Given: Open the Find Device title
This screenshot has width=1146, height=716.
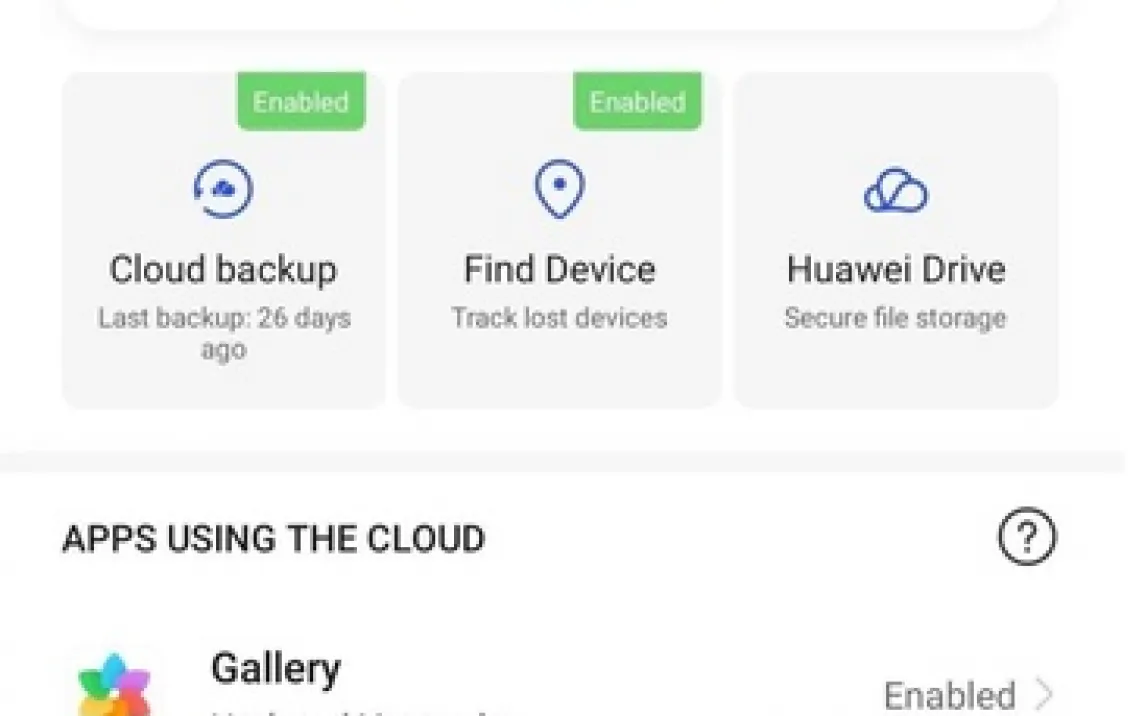Looking at the screenshot, I should click(x=559, y=270).
